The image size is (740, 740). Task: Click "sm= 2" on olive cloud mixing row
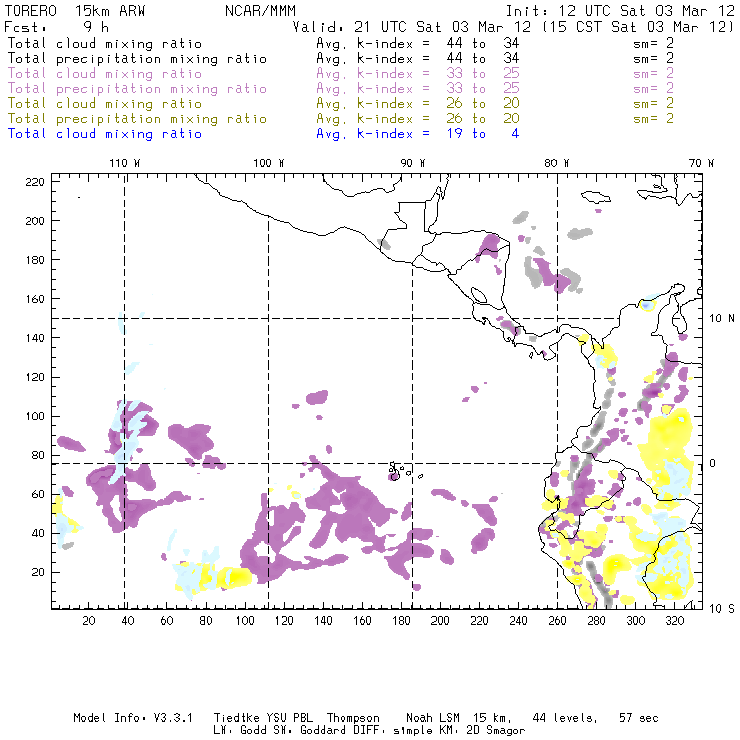tap(653, 104)
